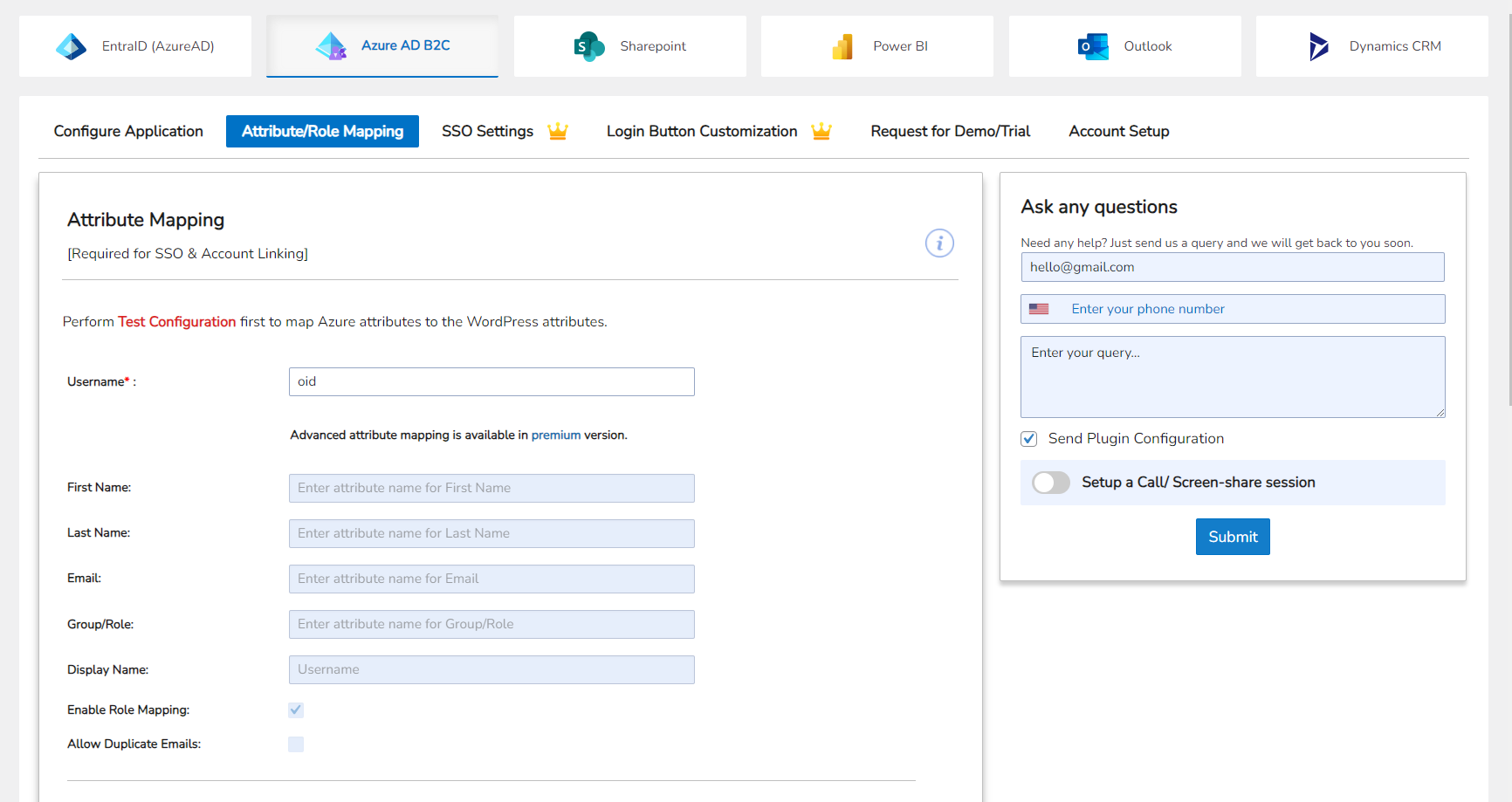Click the crown icon next to SSO Settings
The width and height of the screenshot is (1512, 802).
coord(558,131)
